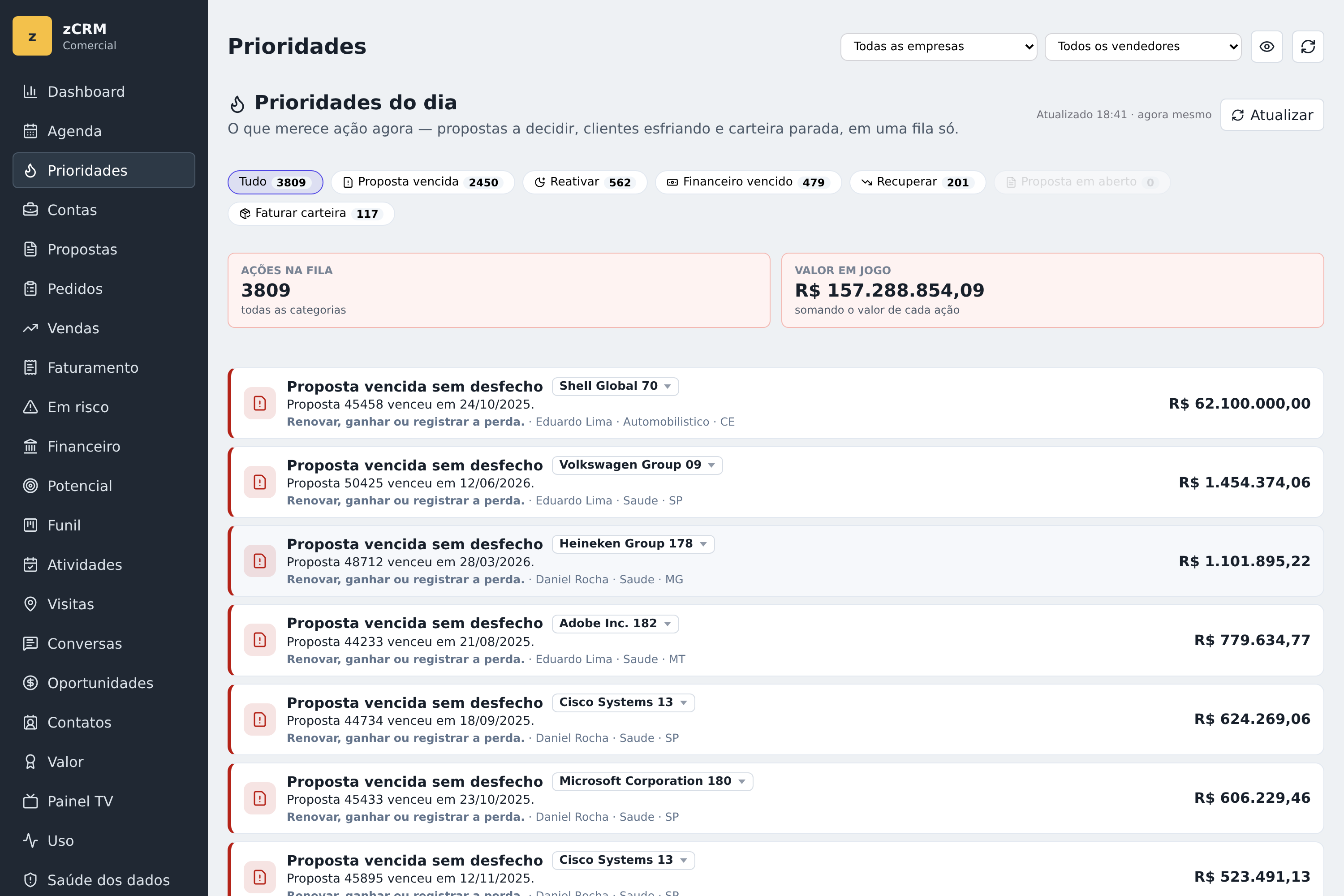1344x896 pixels.
Task: Expand the Heineken Group 178 dropdown
Action: 633,544
